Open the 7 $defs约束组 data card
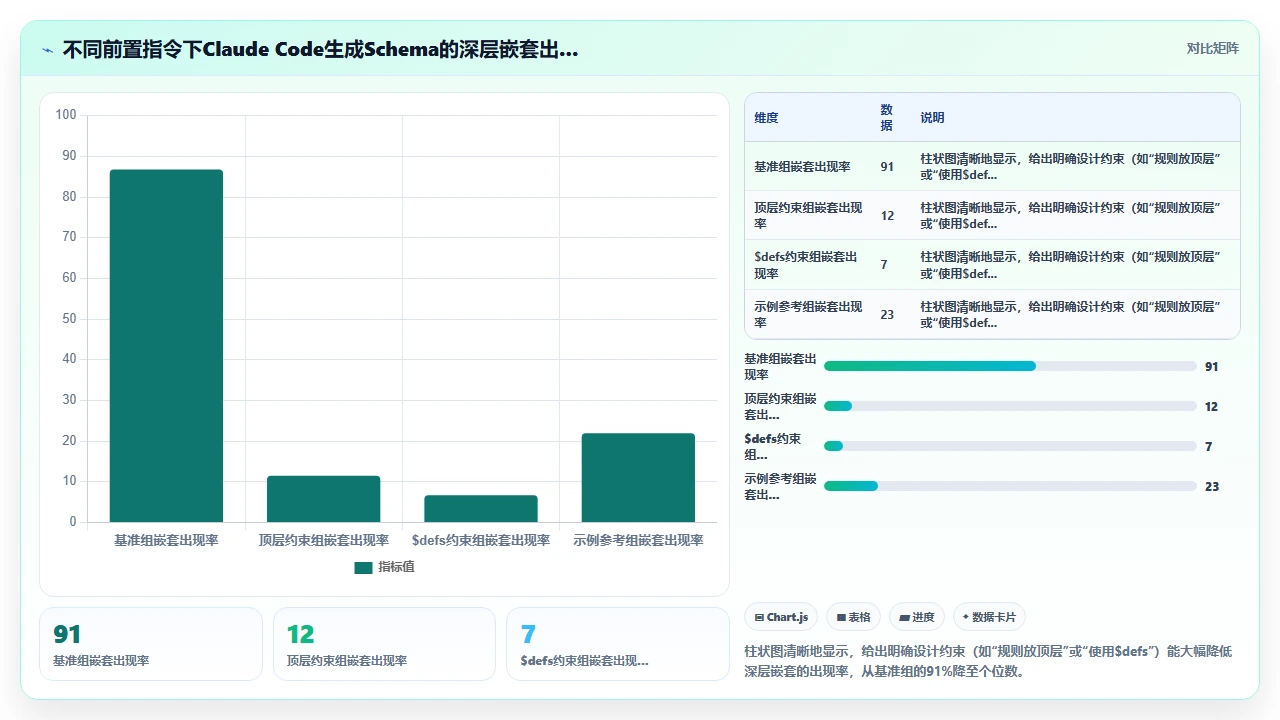1280x720 pixels. (618, 644)
